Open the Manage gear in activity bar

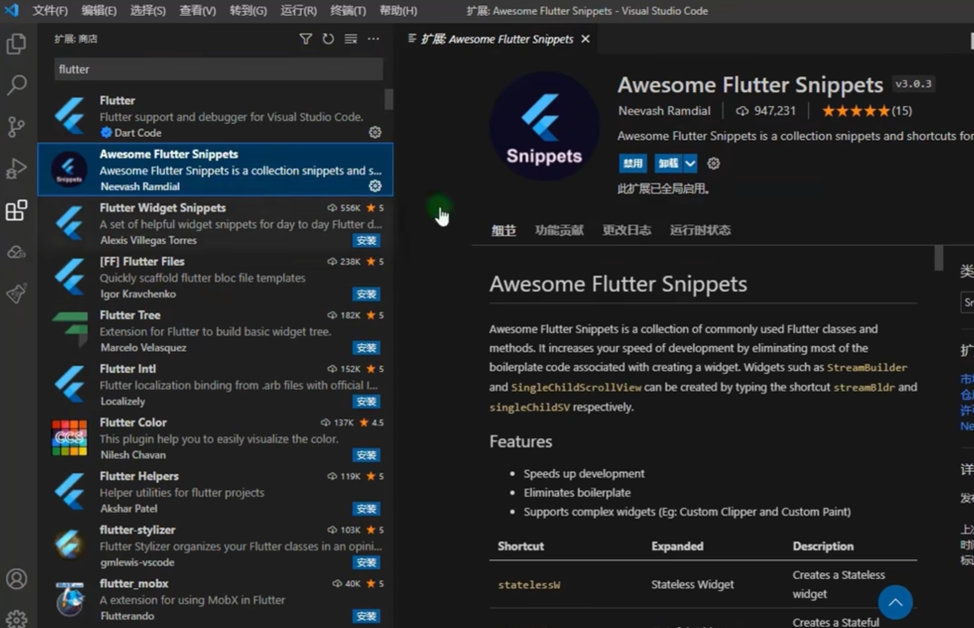tap(16, 618)
